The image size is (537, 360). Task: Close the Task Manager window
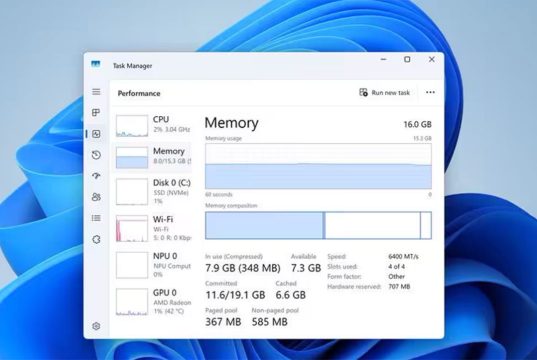[432, 59]
